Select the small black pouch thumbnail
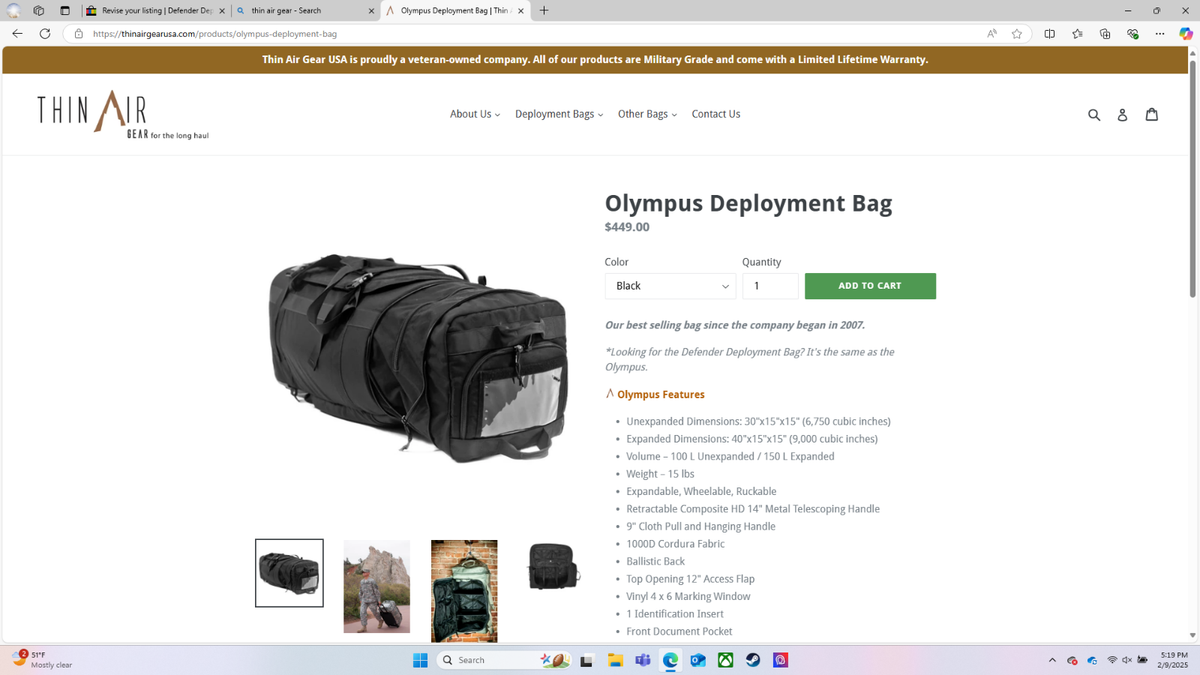Viewport: 1200px width, 675px height. [552, 566]
